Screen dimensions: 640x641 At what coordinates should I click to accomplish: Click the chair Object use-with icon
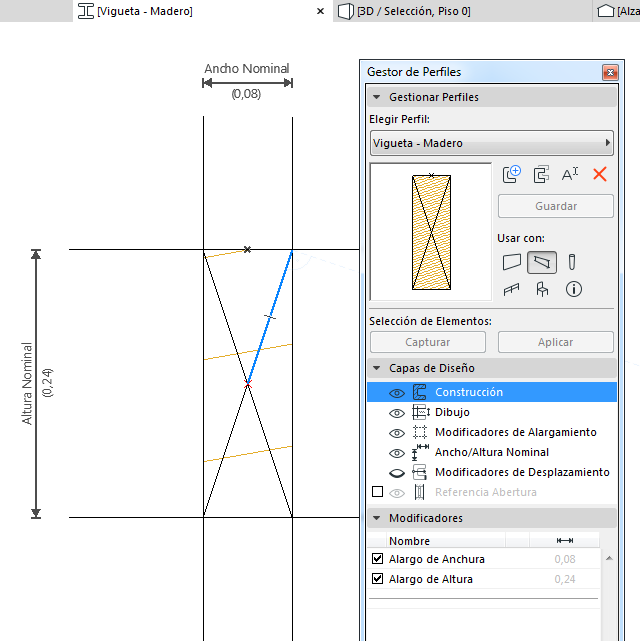[542, 289]
